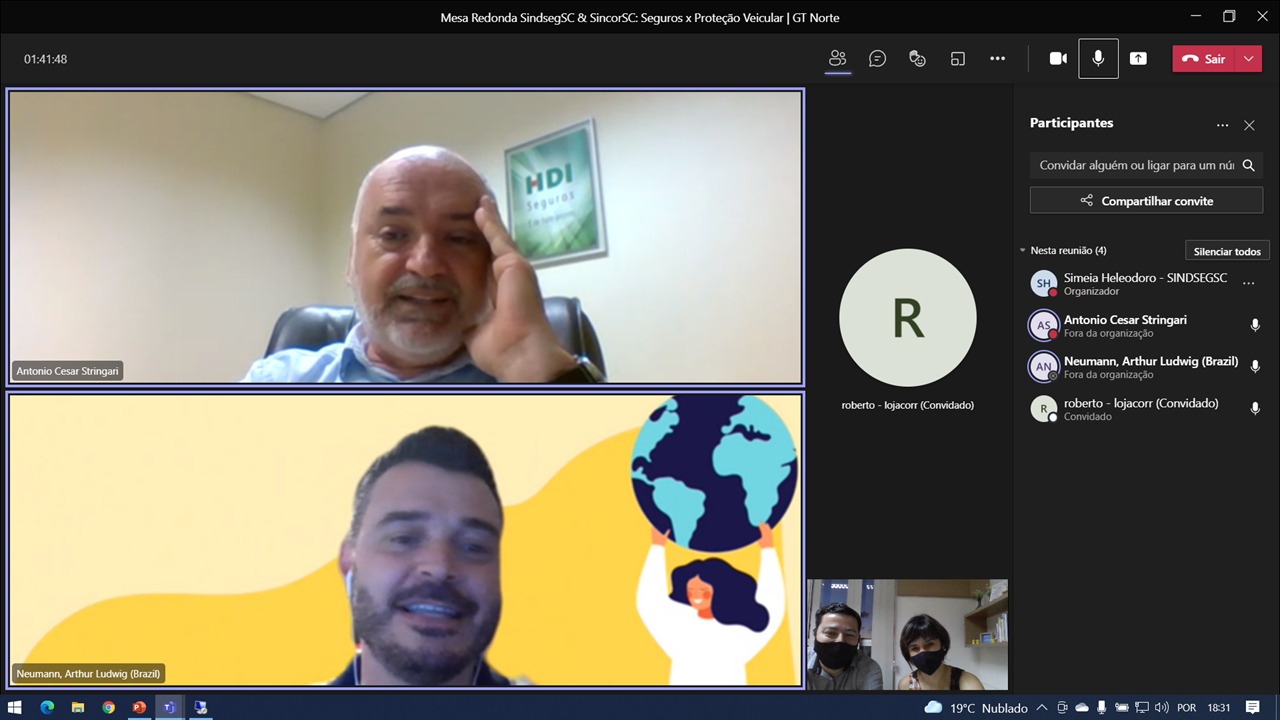The width and height of the screenshot is (1280, 720).
Task: Open more options for Simeia Heleodoro
Action: pyautogui.click(x=1248, y=284)
